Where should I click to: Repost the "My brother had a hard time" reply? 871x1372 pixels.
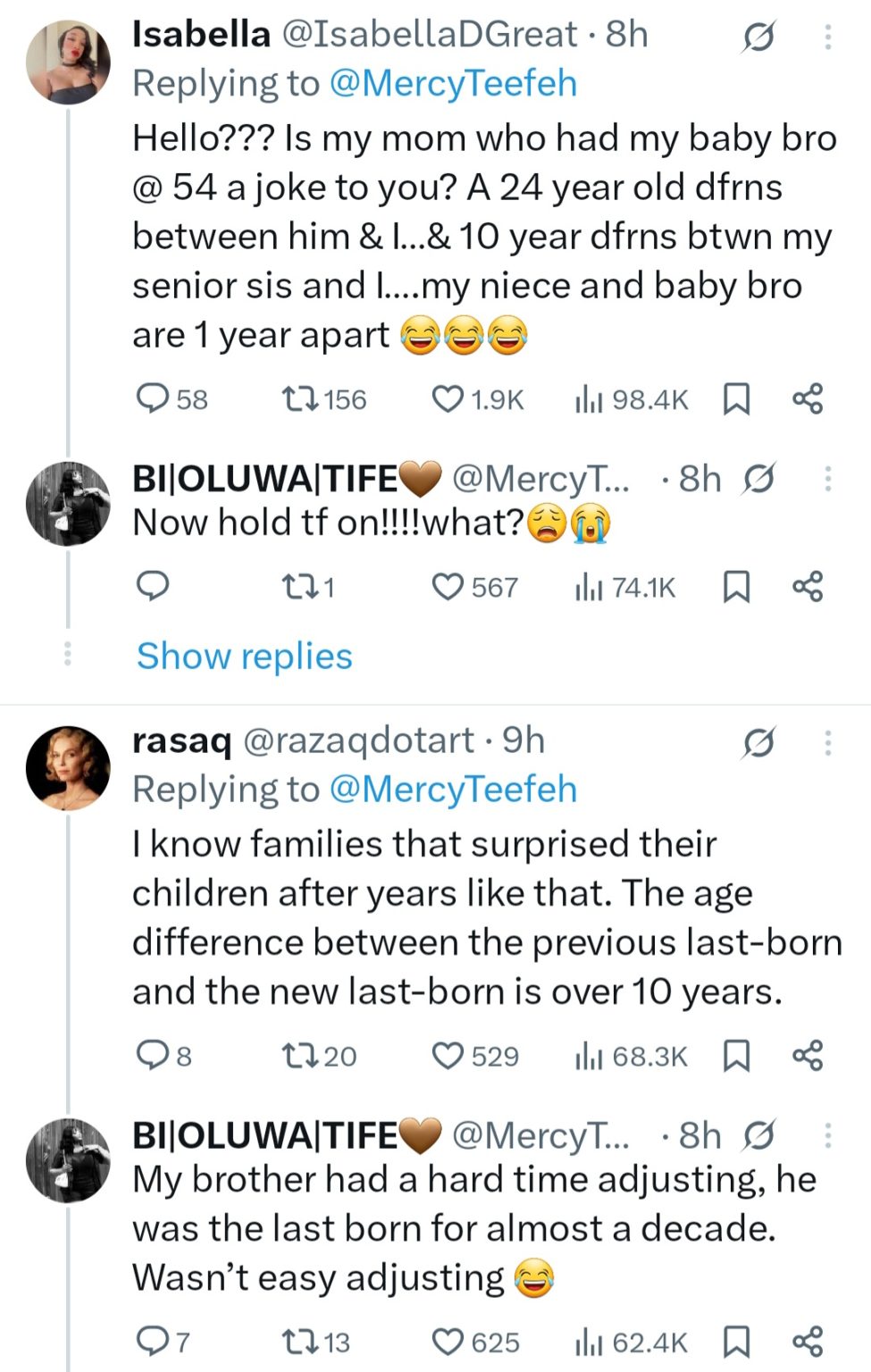[x=297, y=1342]
